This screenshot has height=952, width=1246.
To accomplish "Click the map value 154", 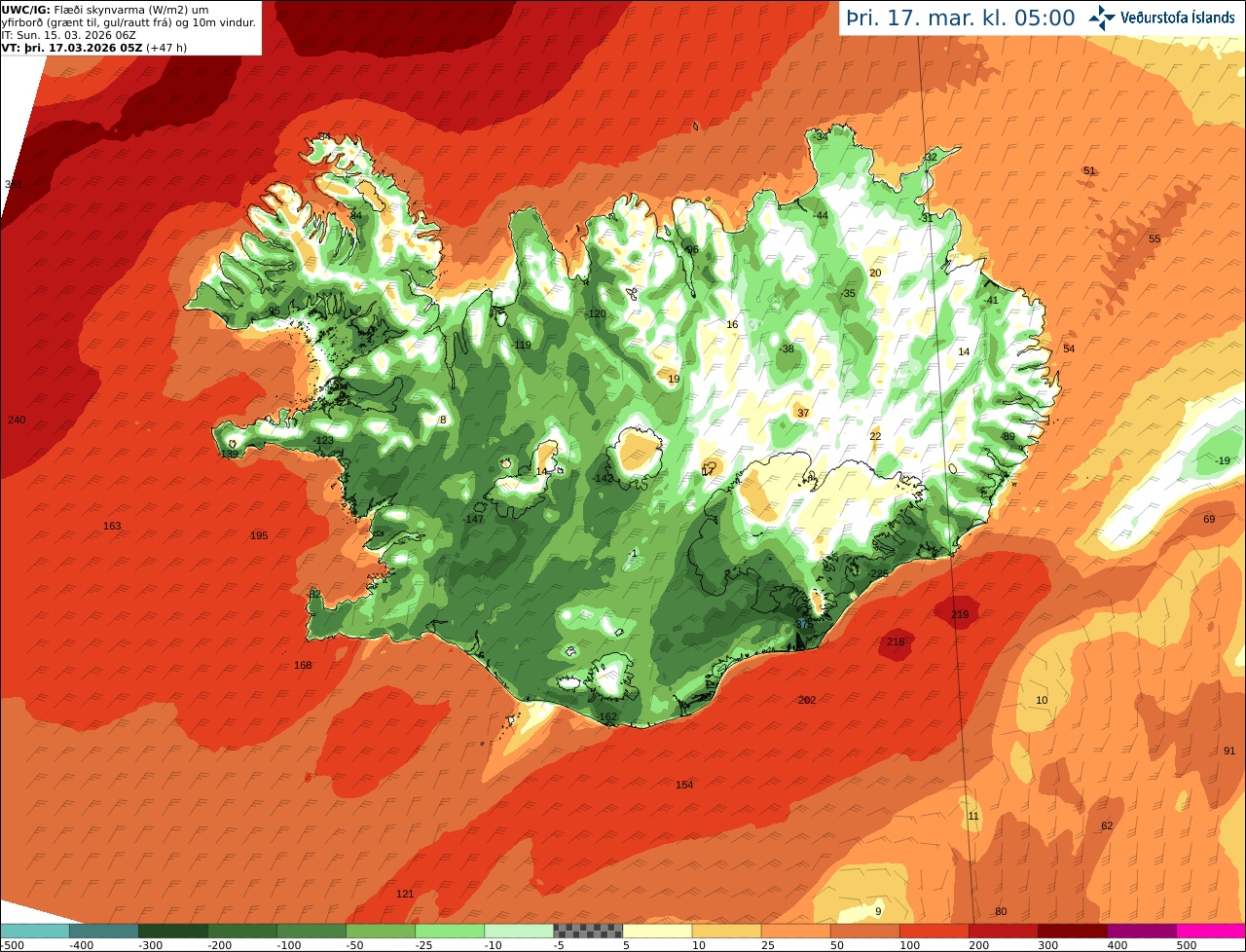I will [x=684, y=785].
